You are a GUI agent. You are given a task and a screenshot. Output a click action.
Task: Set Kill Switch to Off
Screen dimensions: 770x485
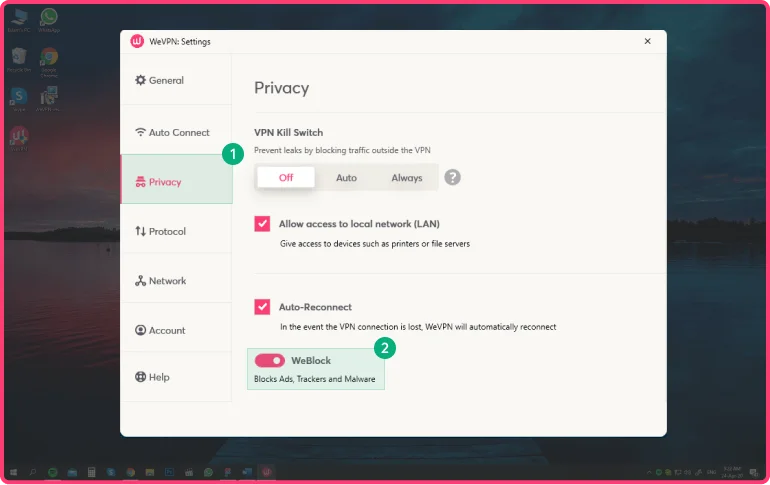tap(286, 177)
